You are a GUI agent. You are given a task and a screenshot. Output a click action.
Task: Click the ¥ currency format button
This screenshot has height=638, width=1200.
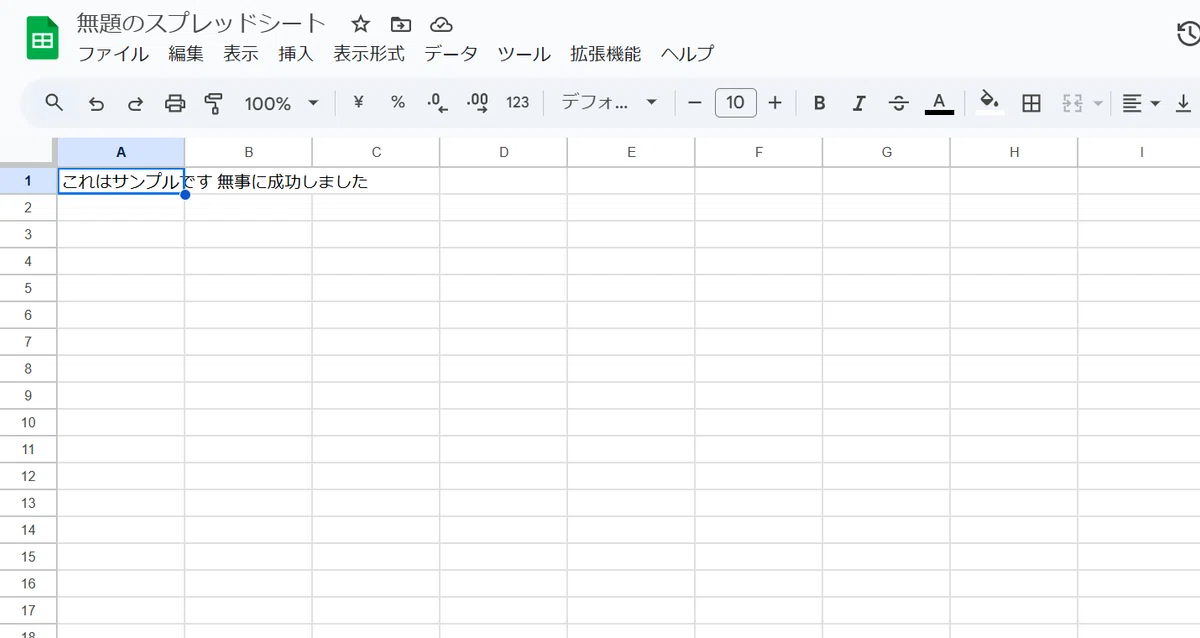[x=358, y=102]
